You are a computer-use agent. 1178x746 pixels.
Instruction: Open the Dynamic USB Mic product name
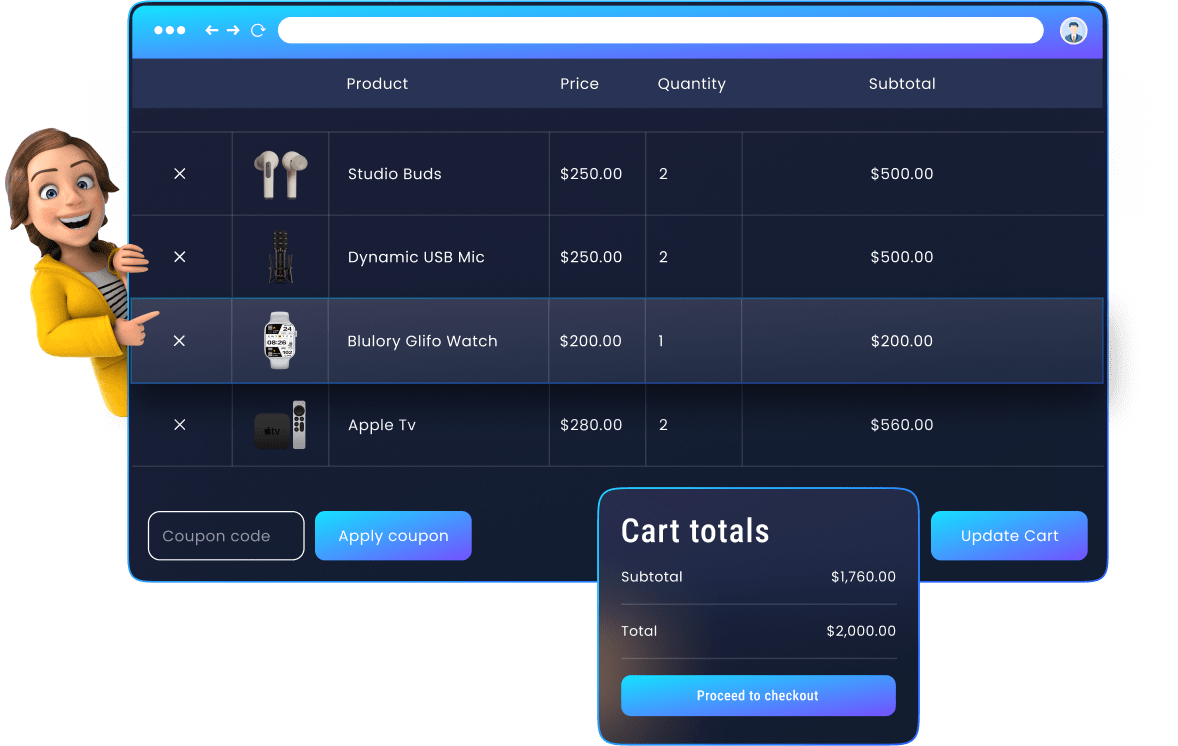click(416, 258)
